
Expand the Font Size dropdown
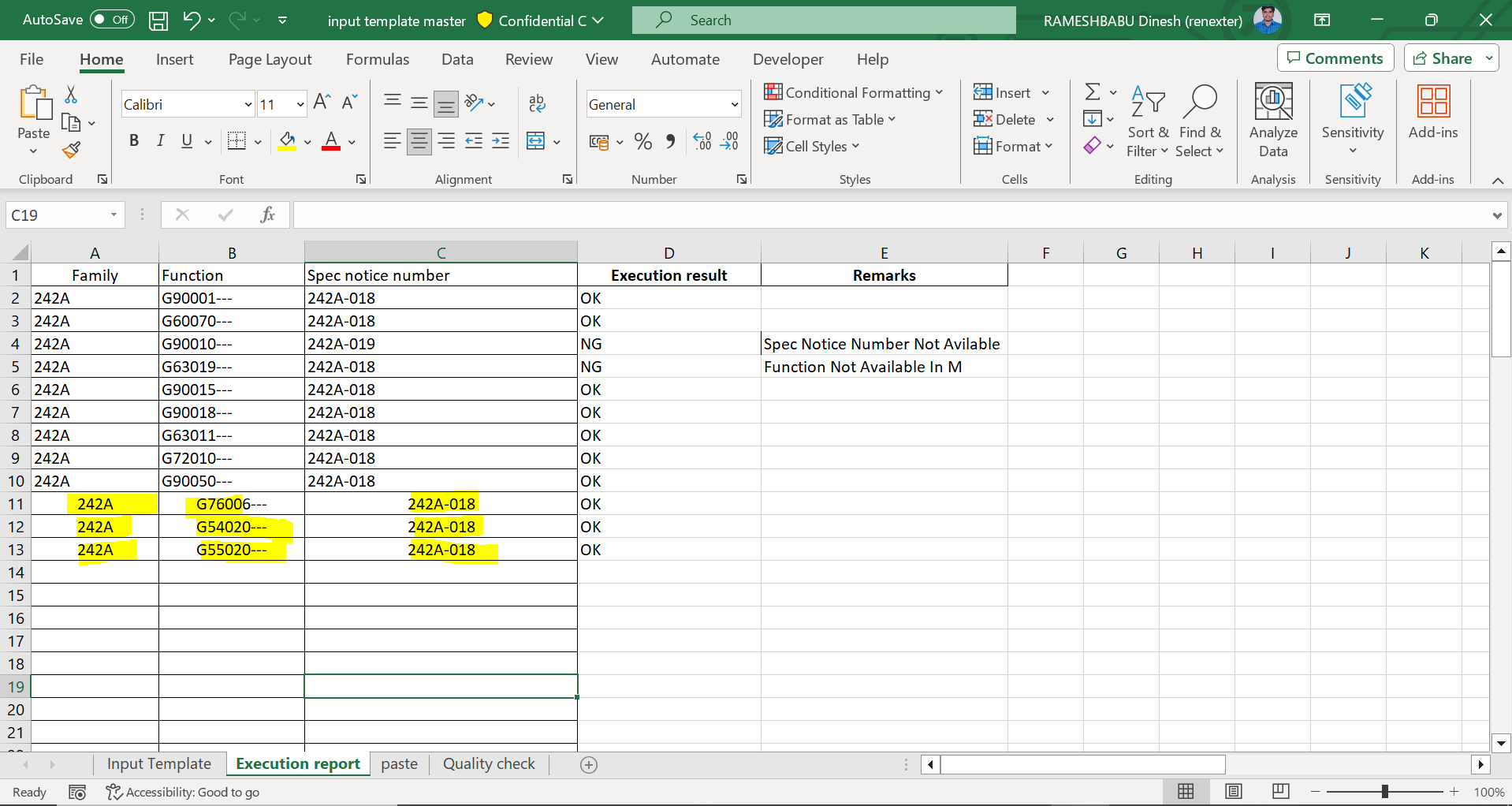point(299,103)
